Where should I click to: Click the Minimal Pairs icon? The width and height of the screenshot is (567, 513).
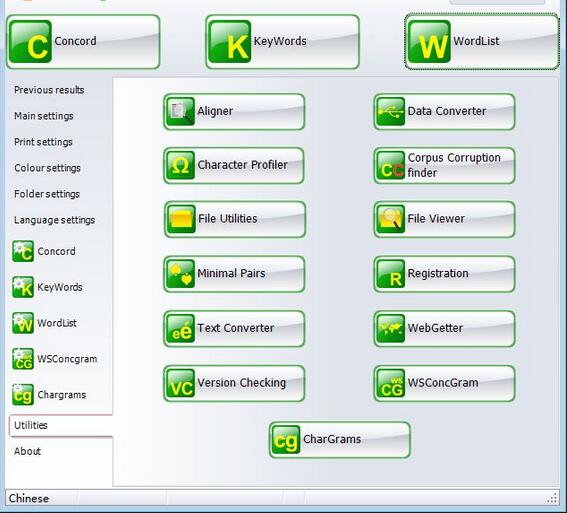click(180, 274)
